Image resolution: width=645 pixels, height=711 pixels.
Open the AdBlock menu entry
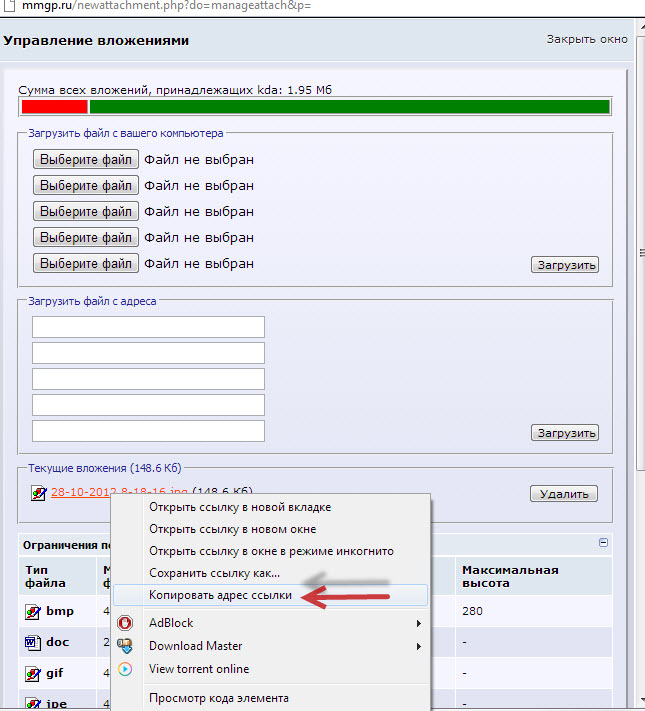click(x=271, y=623)
